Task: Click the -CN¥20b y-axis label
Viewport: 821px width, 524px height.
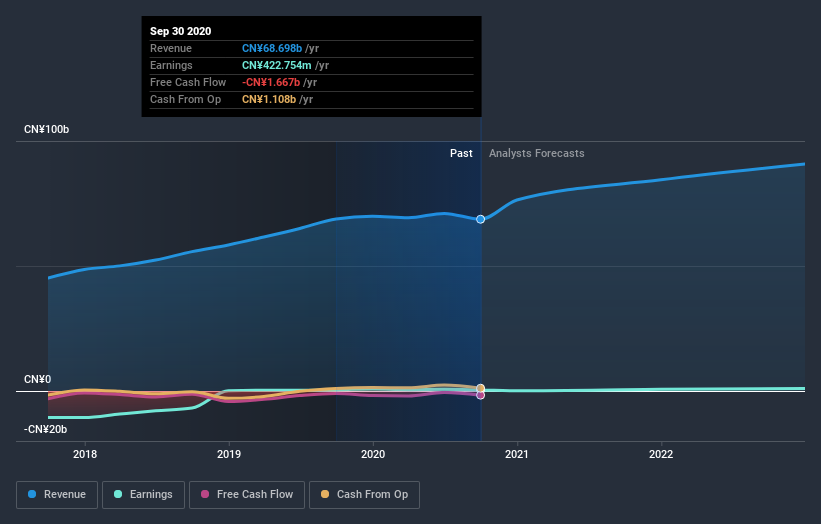Action: 46,429
